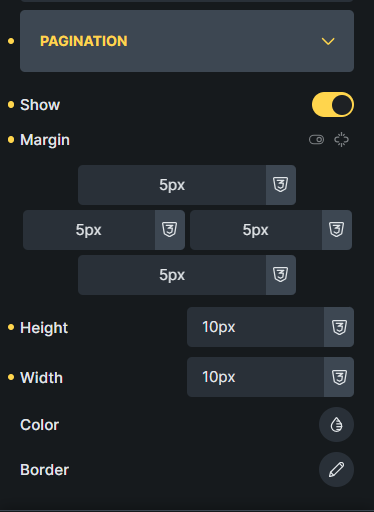Toggle the Show pagination switch off

pyautogui.click(x=333, y=105)
